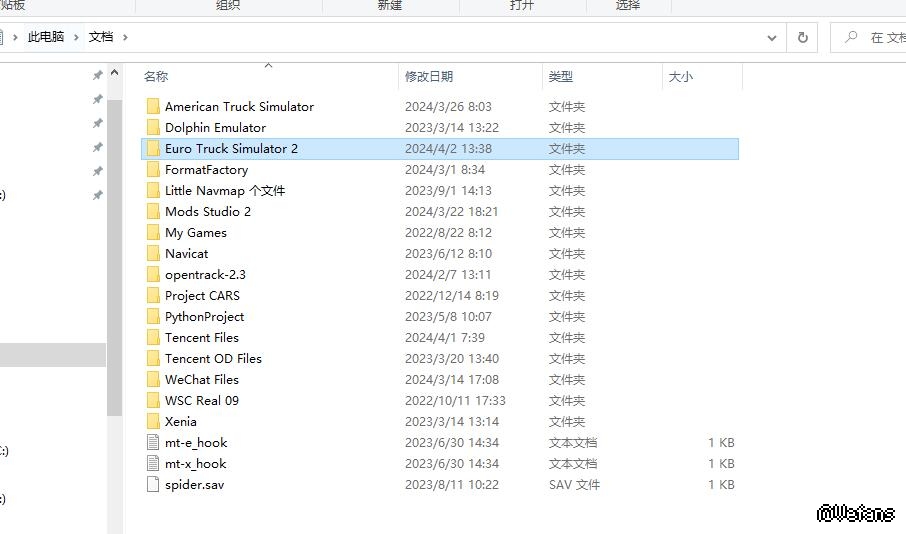The image size is (906, 534).
Task: Select the Dolphin Emulator folder name
Action: 216,127
